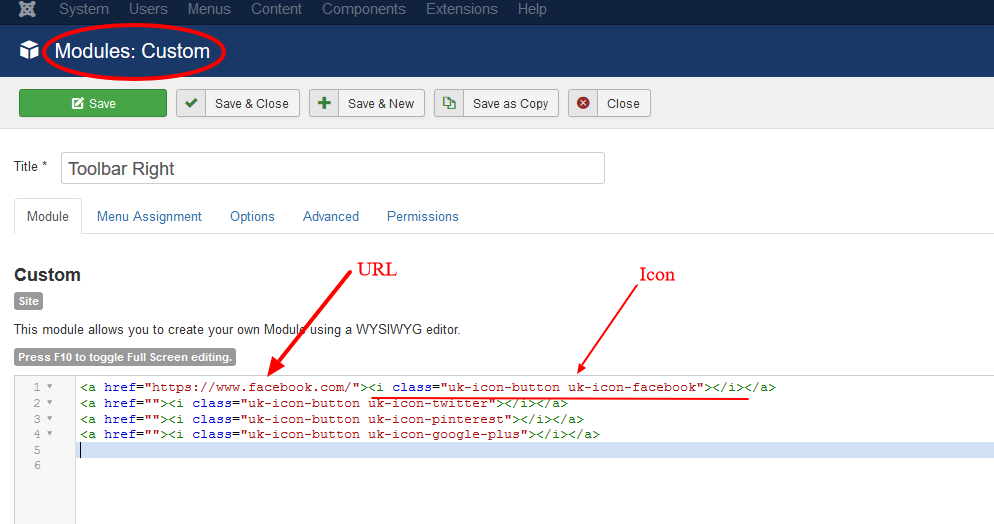Click the uk-icon-google-plus code line
The image size is (994, 524).
coord(340,434)
